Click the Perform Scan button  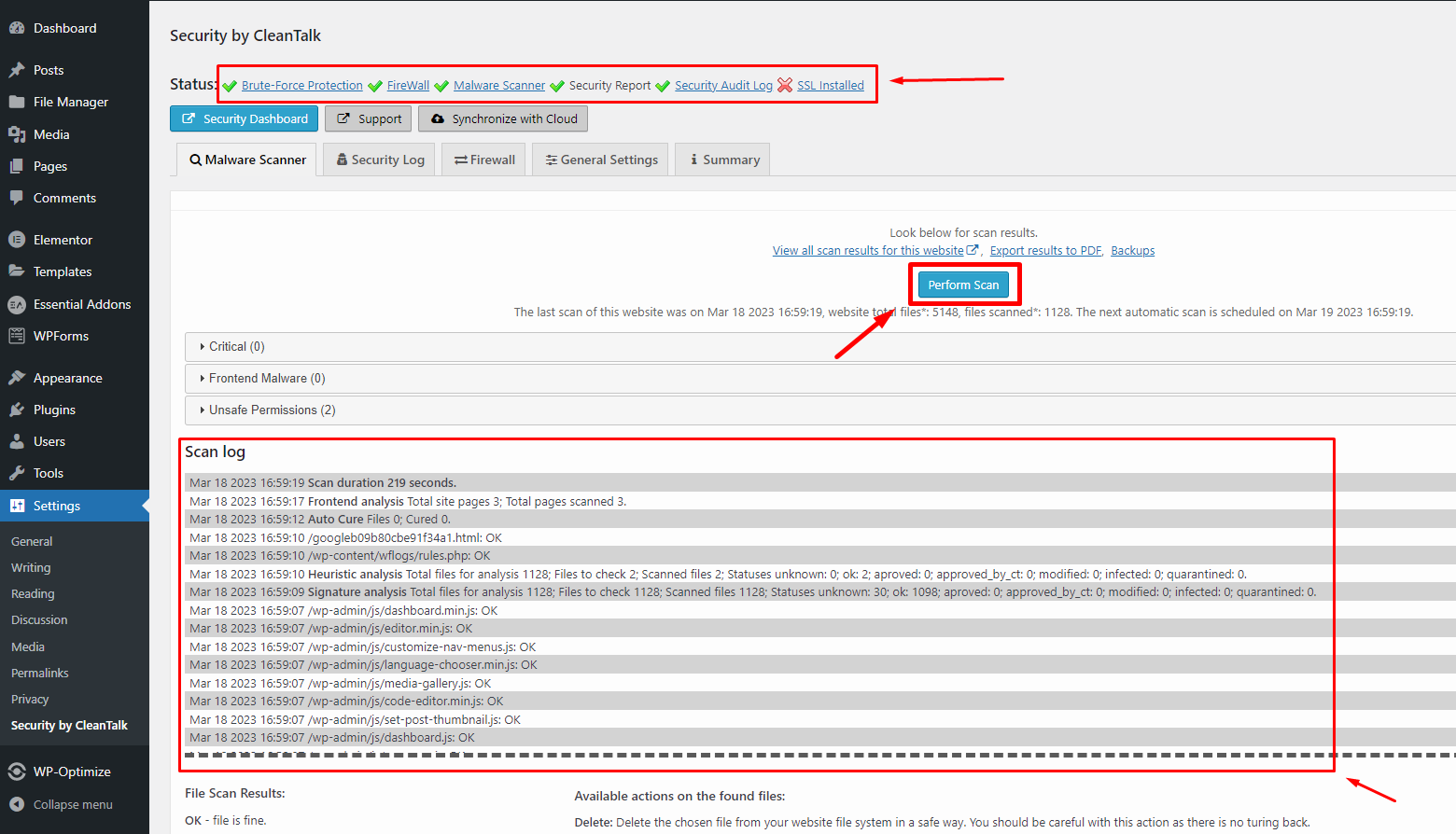[963, 285]
